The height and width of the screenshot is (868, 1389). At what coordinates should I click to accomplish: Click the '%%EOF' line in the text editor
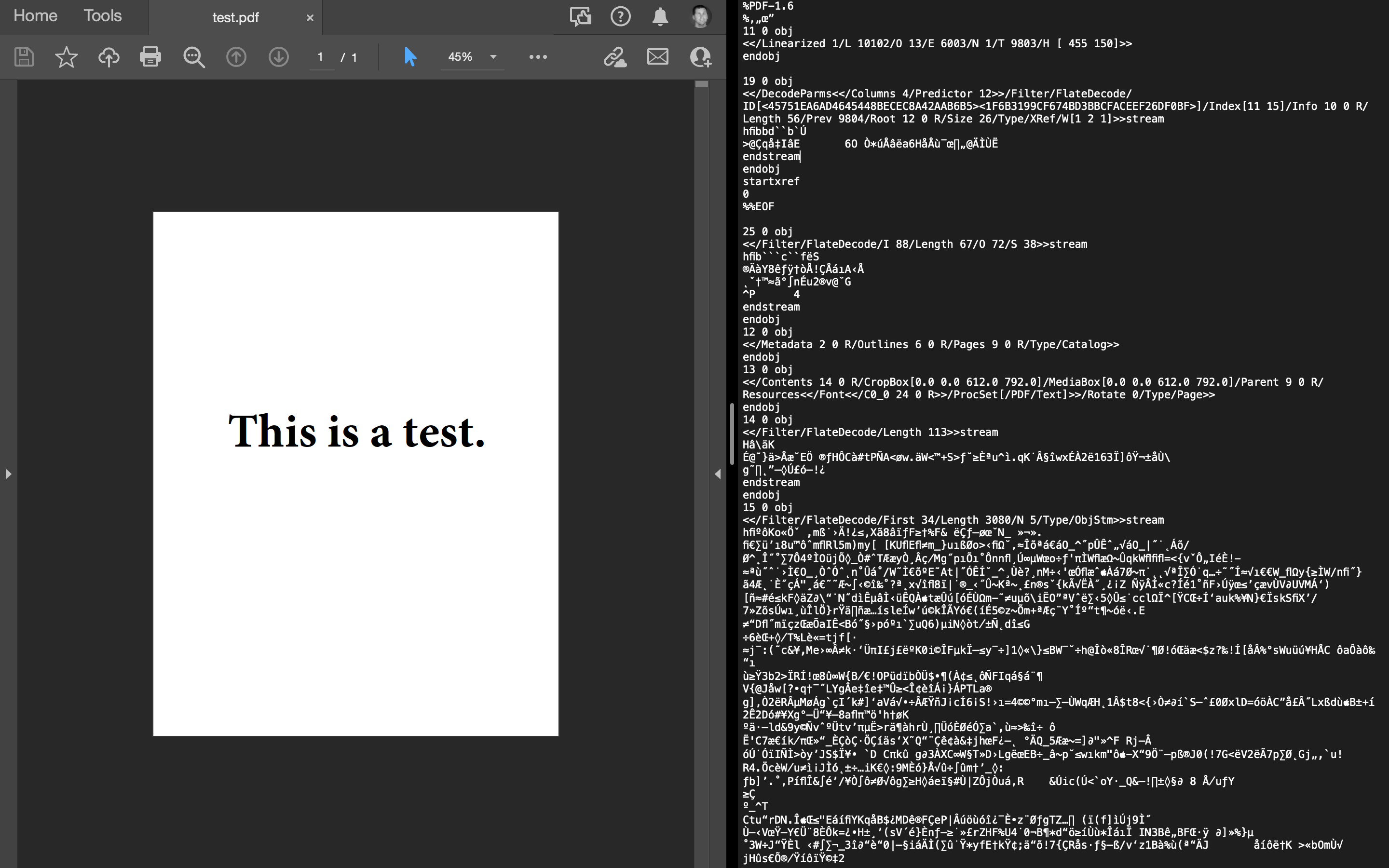pyautogui.click(x=758, y=207)
